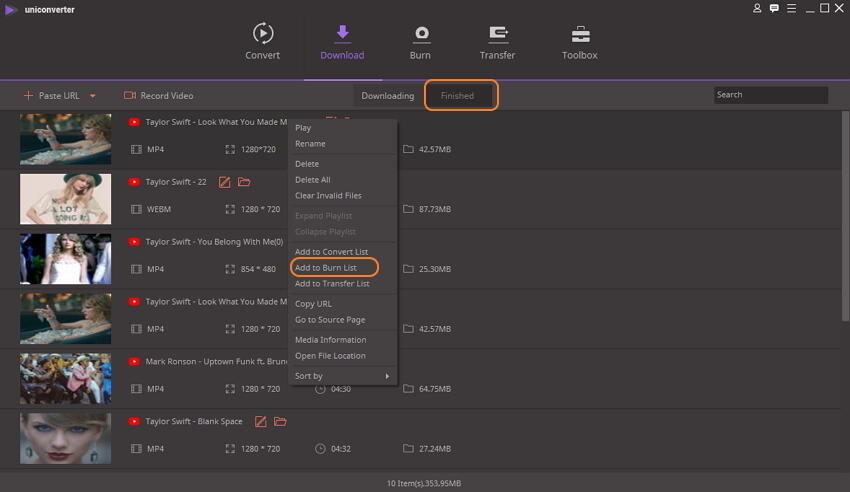The width and height of the screenshot is (850, 492).
Task: Click YouTube icon beside You Belong With Me
Action: point(134,242)
